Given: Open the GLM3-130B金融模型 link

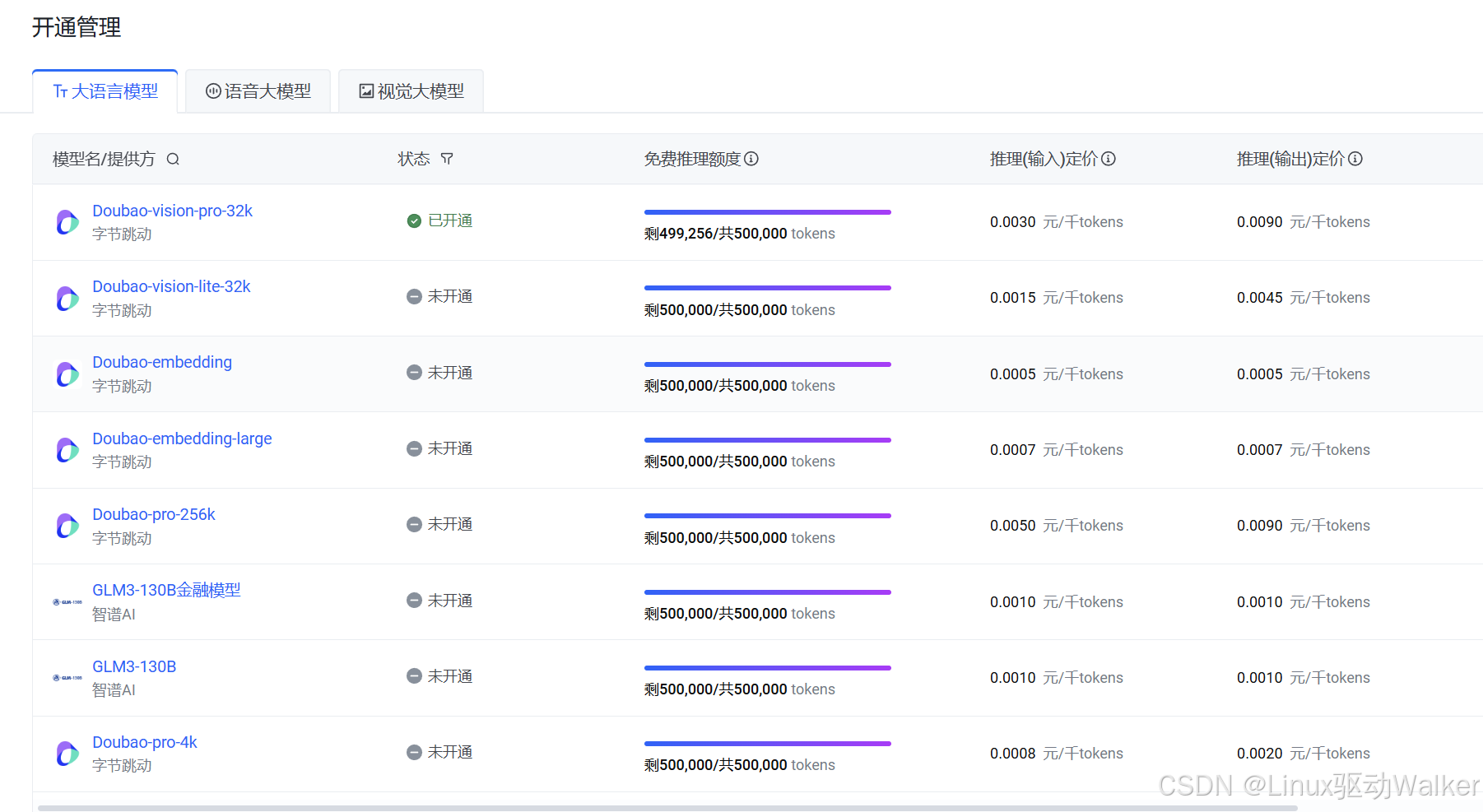Looking at the screenshot, I should click(166, 590).
